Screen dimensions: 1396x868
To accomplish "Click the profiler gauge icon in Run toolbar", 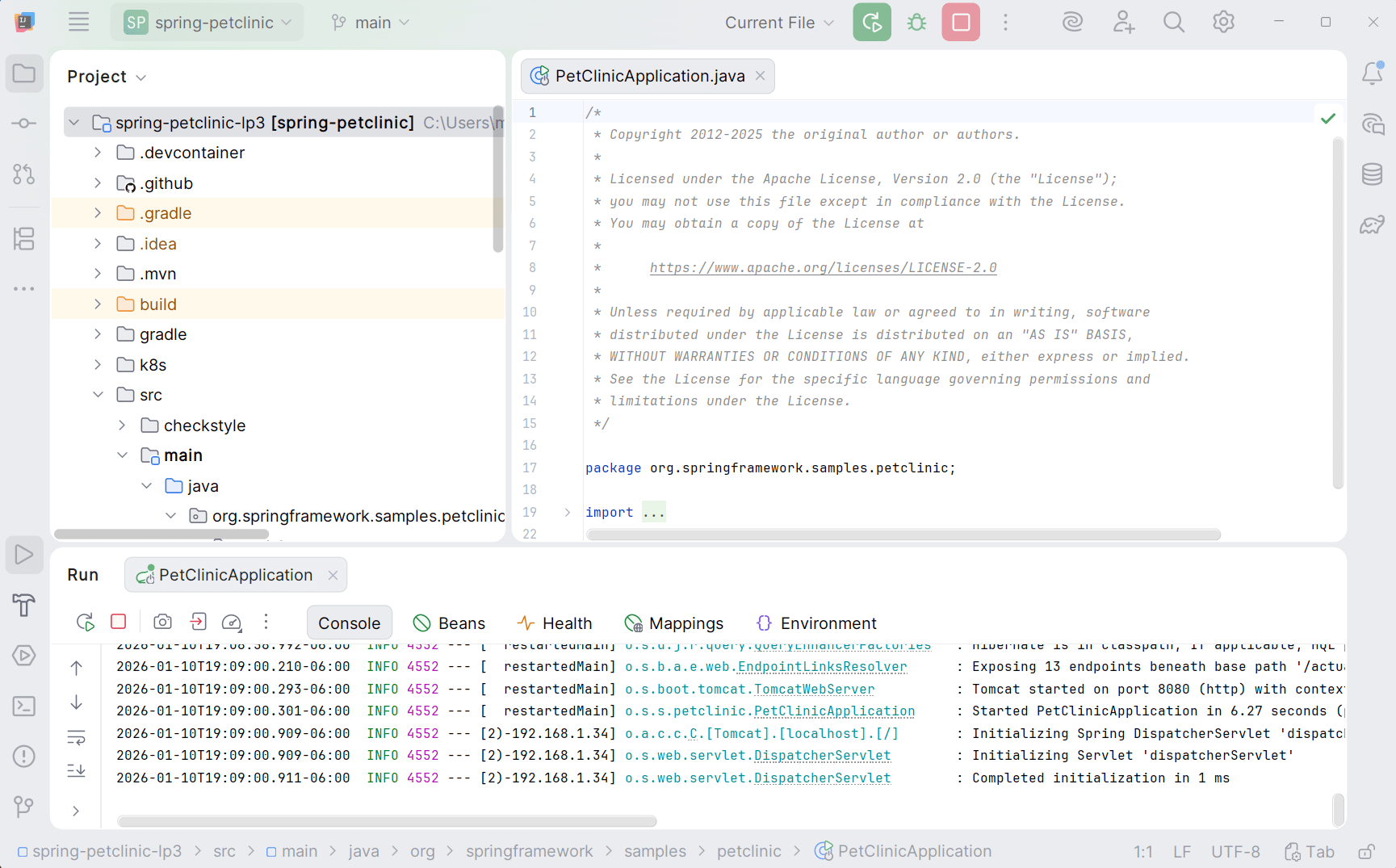I will [x=232, y=622].
